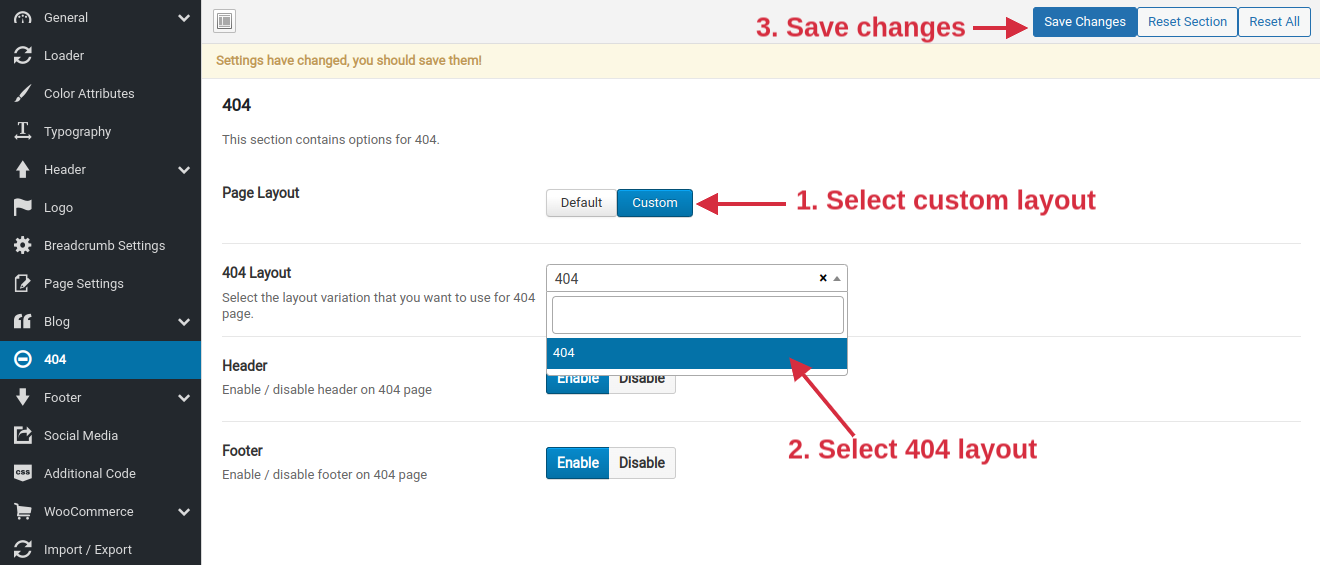Open Social Media share icon
Screen dimensions: 1320x565
point(22,436)
